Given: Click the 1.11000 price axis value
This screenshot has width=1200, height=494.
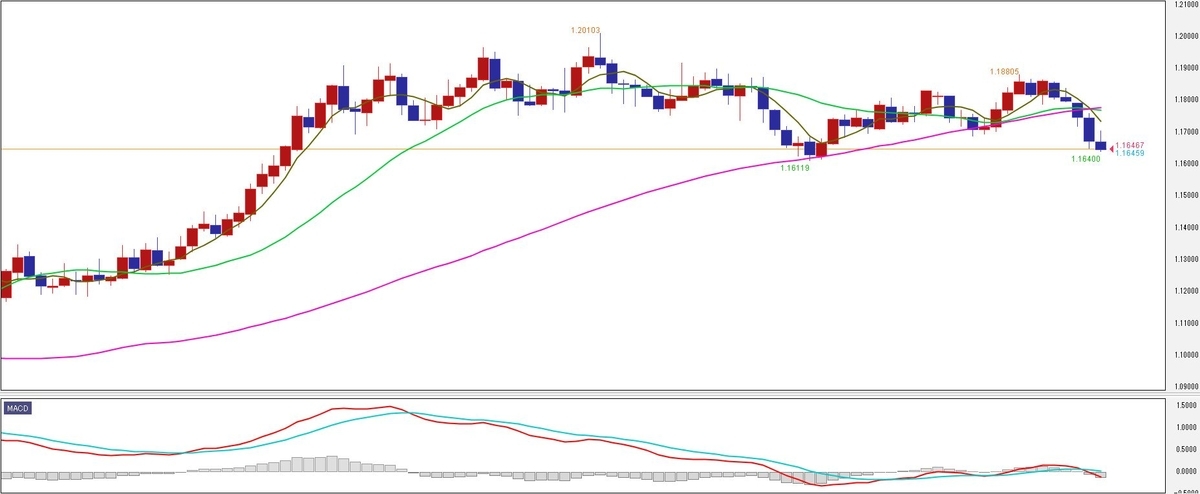Looking at the screenshot, I should click(x=1184, y=323).
